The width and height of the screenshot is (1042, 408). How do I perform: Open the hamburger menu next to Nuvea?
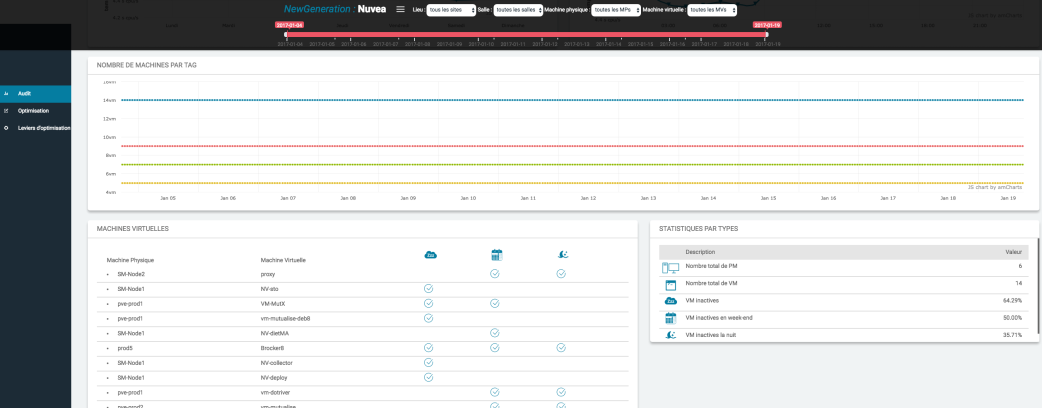pyautogui.click(x=400, y=9)
